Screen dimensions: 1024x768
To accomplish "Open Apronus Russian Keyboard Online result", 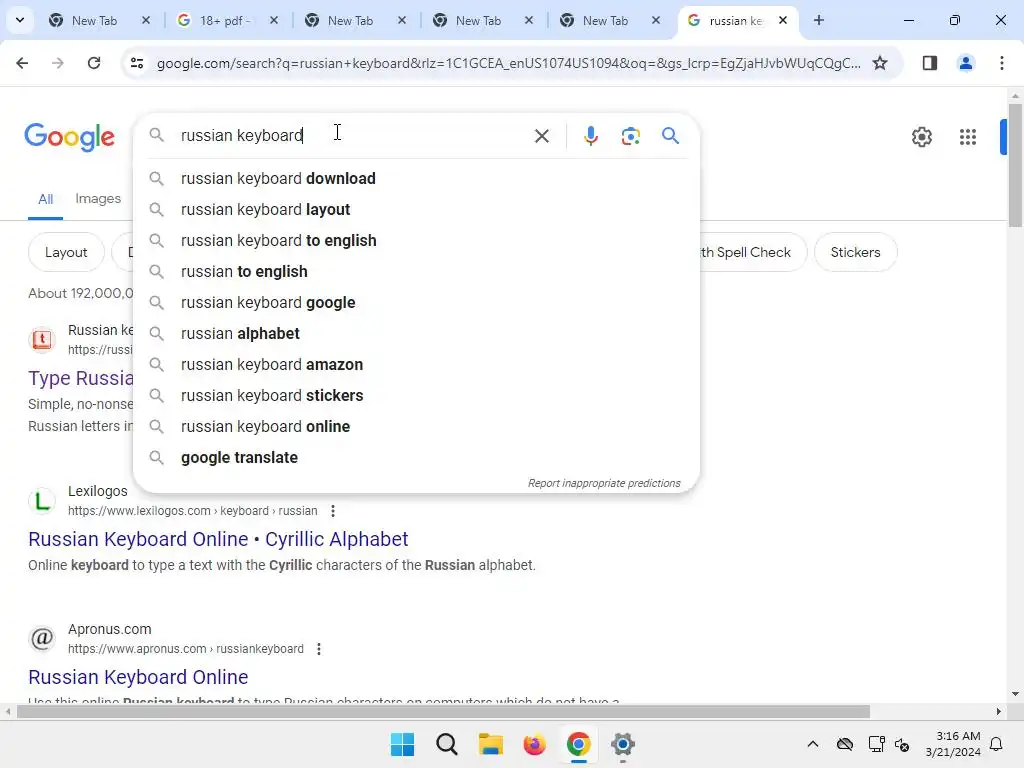I will tap(138, 677).
